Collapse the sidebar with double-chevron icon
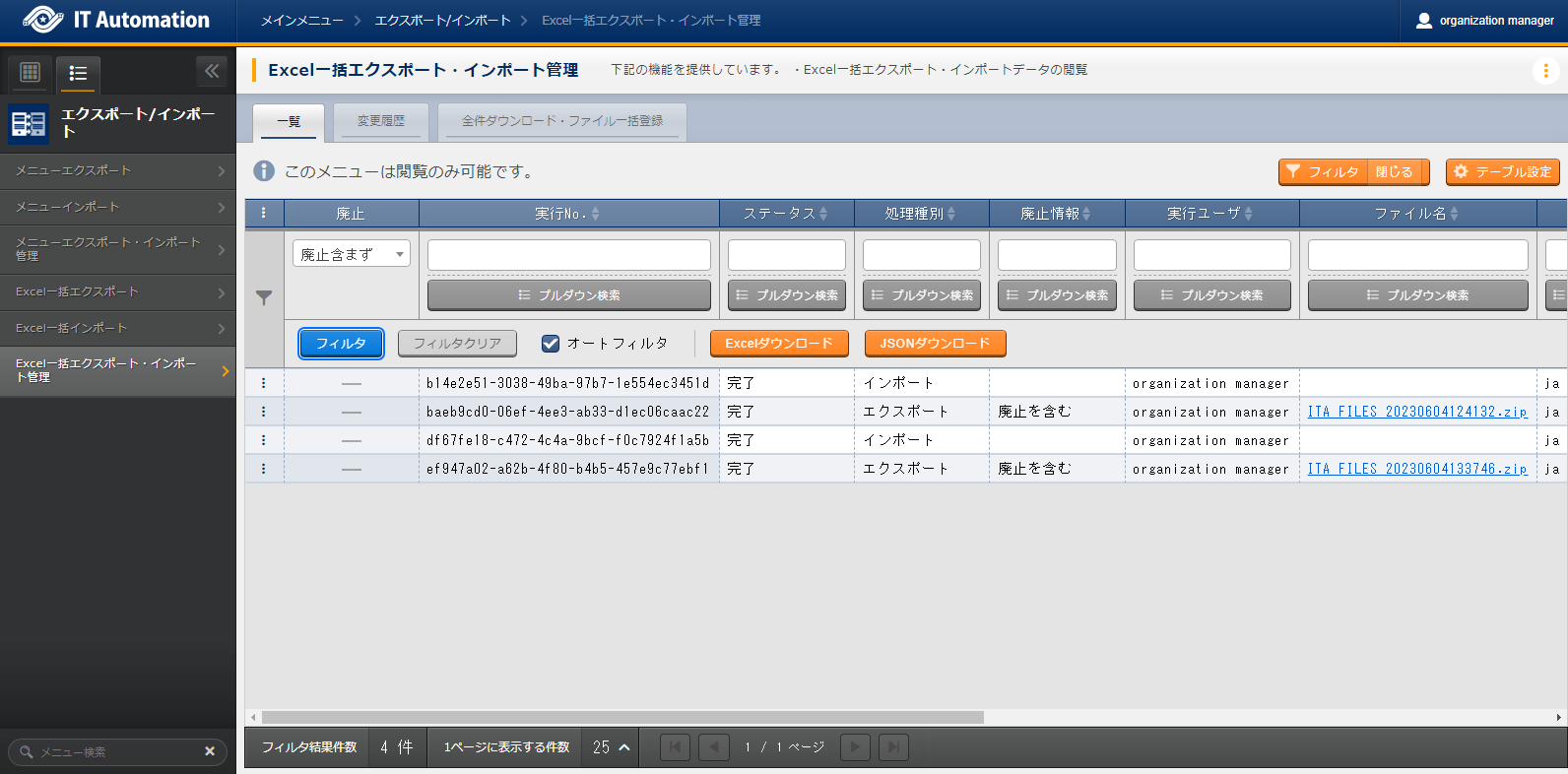The width and height of the screenshot is (1568, 774). (211, 71)
